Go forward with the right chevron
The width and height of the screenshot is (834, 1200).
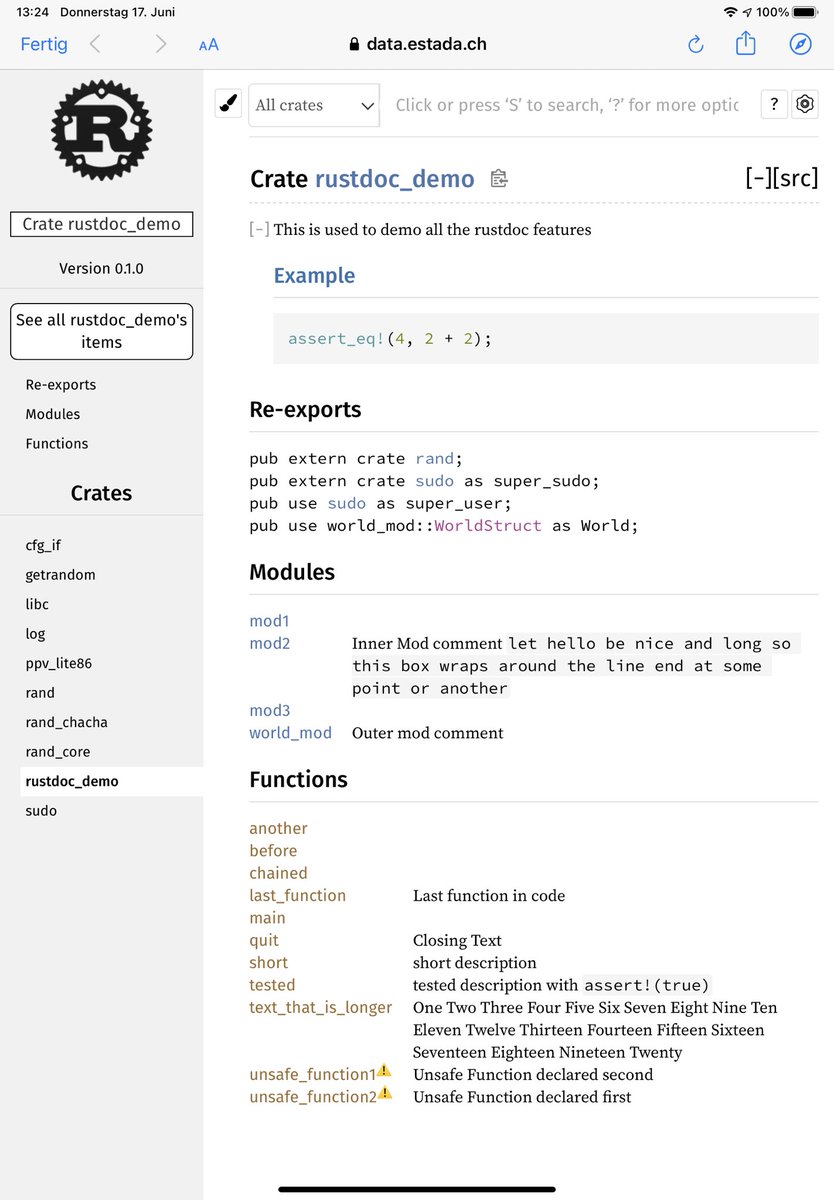(x=160, y=44)
